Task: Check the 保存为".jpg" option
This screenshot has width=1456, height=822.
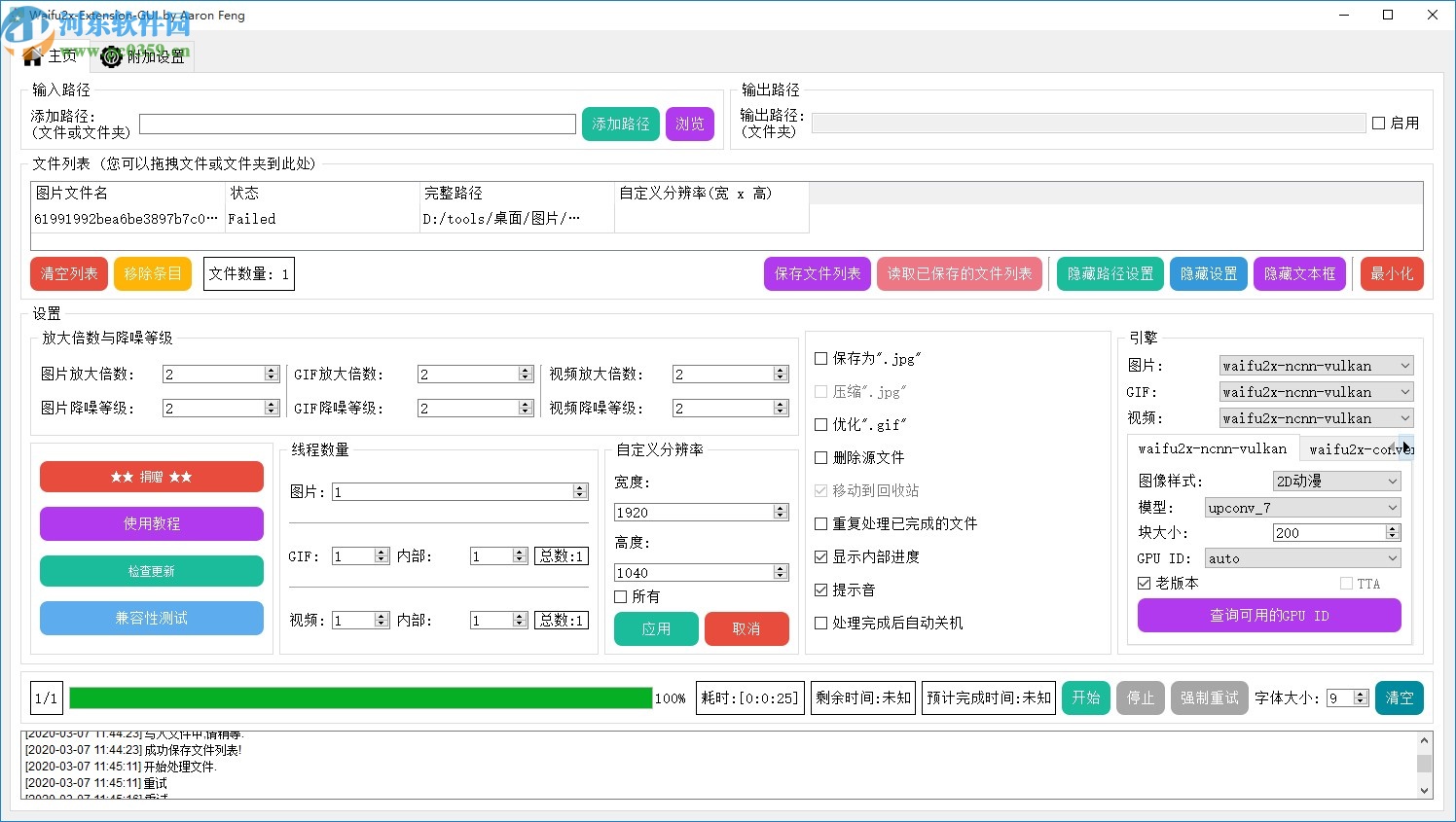Action: point(820,358)
